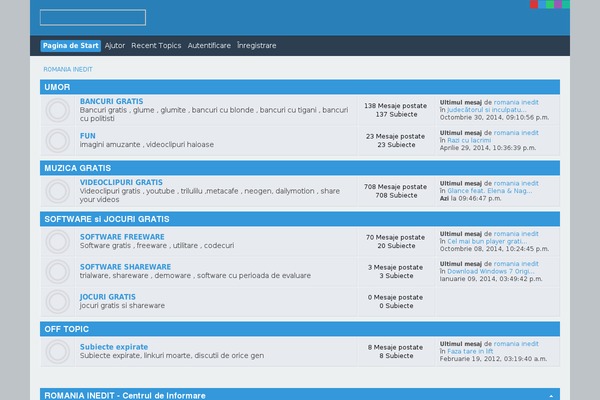Collapse the Centrul de Informare section arrow
600x400 pixels.
[x=551, y=396]
